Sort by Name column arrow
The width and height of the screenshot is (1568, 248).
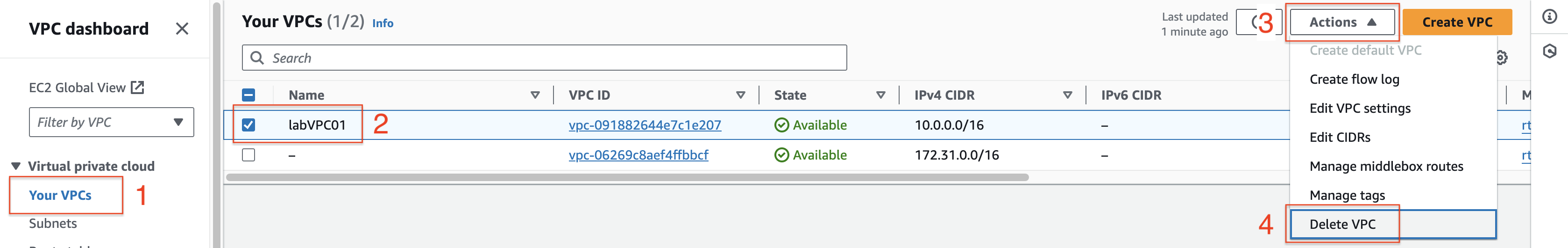click(x=535, y=95)
